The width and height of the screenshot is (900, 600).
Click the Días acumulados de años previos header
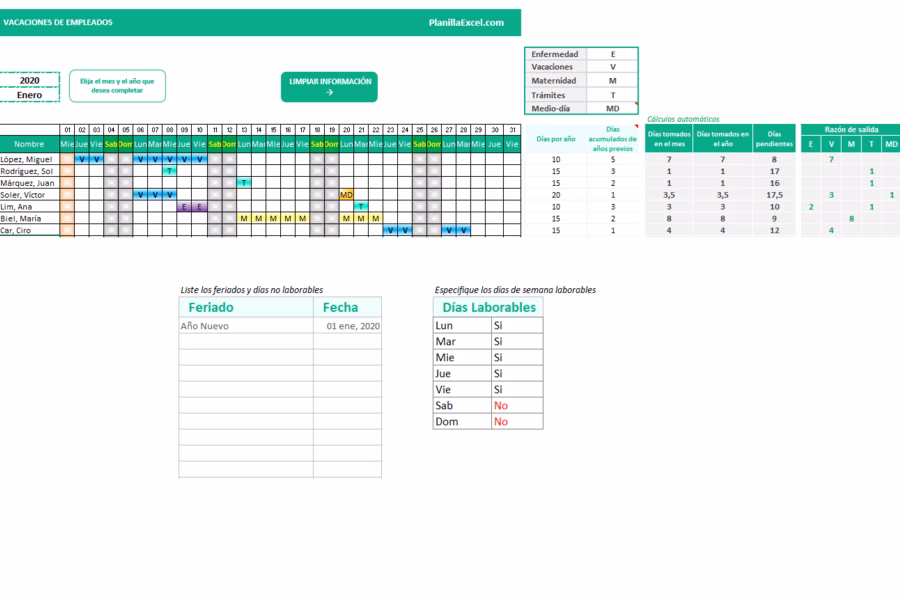point(612,139)
